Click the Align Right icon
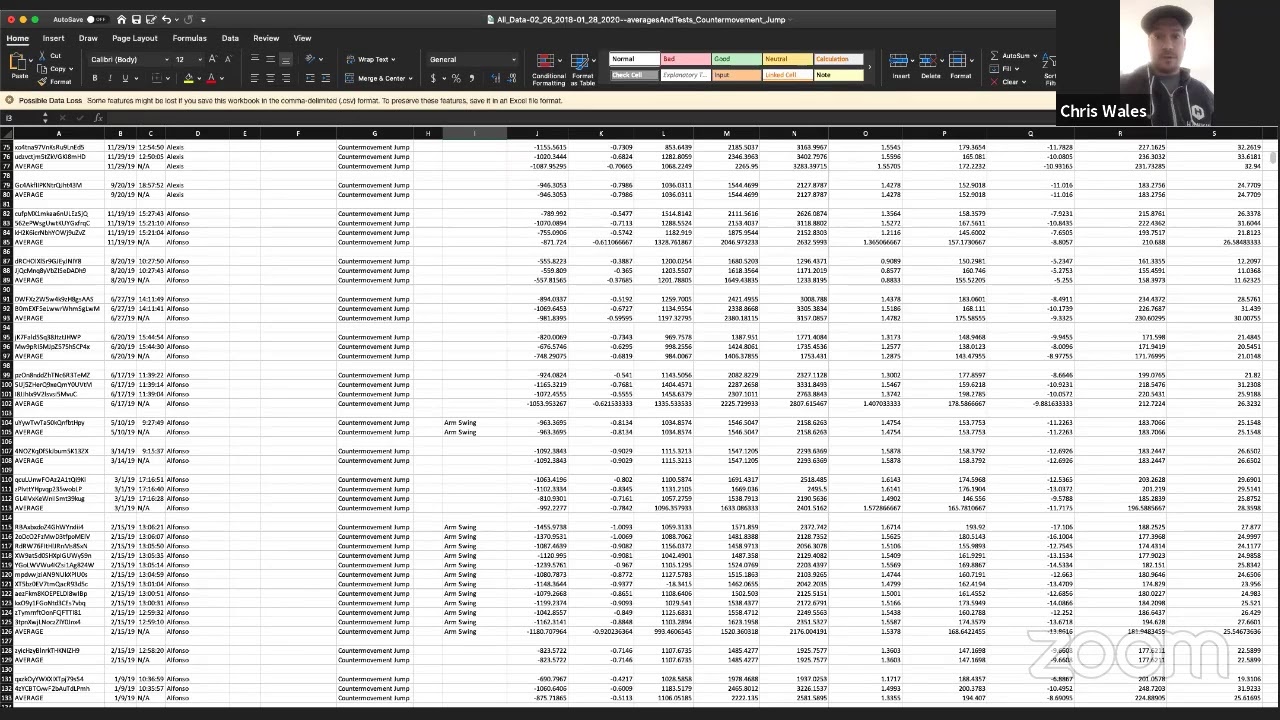The image size is (1280, 720). coord(285,78)
